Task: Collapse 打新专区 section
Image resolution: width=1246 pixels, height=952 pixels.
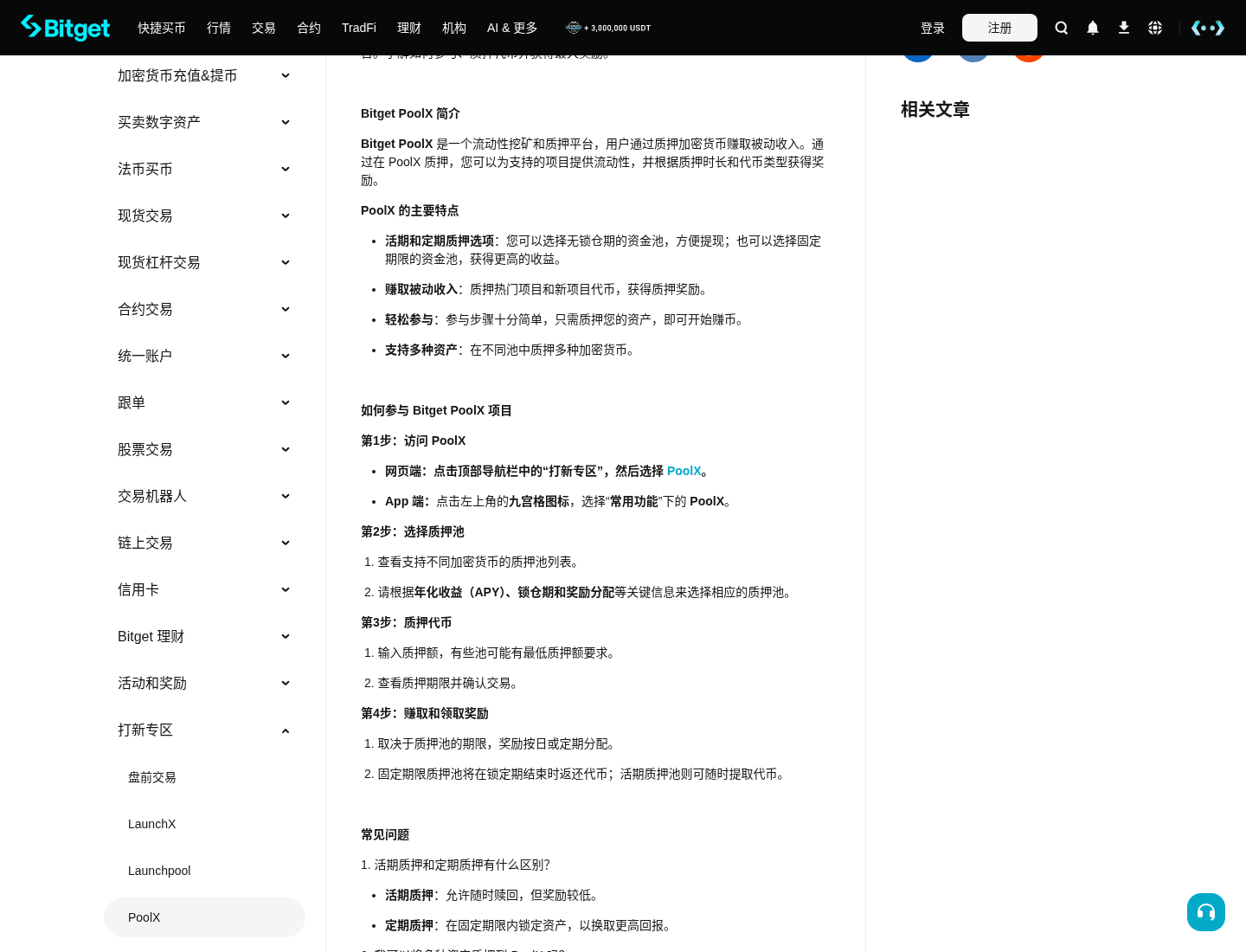Action: 204,730
